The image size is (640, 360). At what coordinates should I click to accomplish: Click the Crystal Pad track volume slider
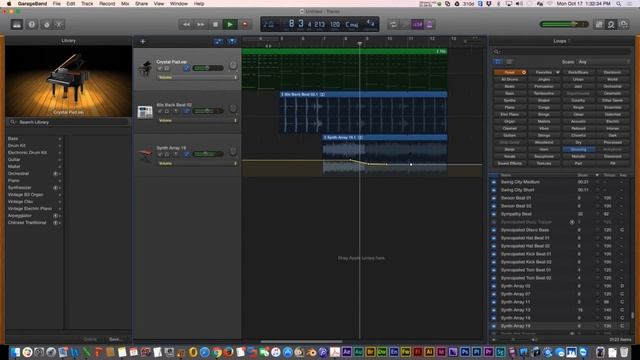coord(208,68)
